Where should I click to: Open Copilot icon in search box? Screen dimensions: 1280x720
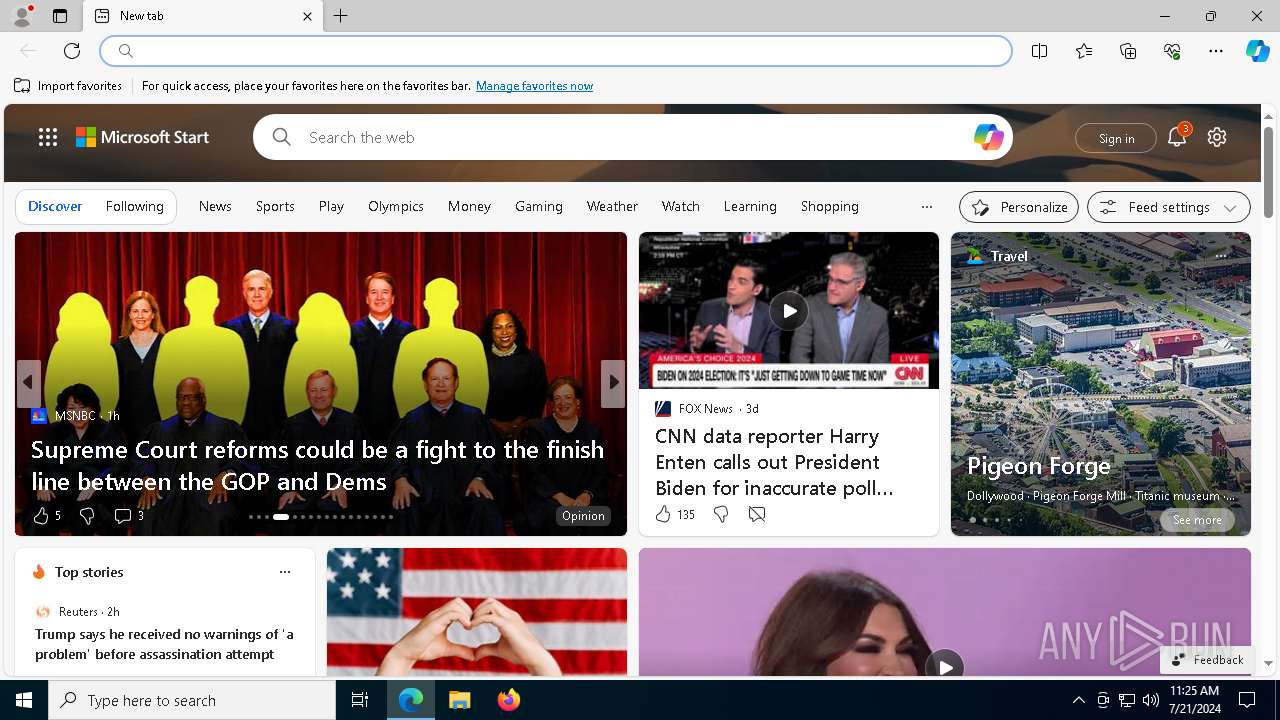pos(988,137)
